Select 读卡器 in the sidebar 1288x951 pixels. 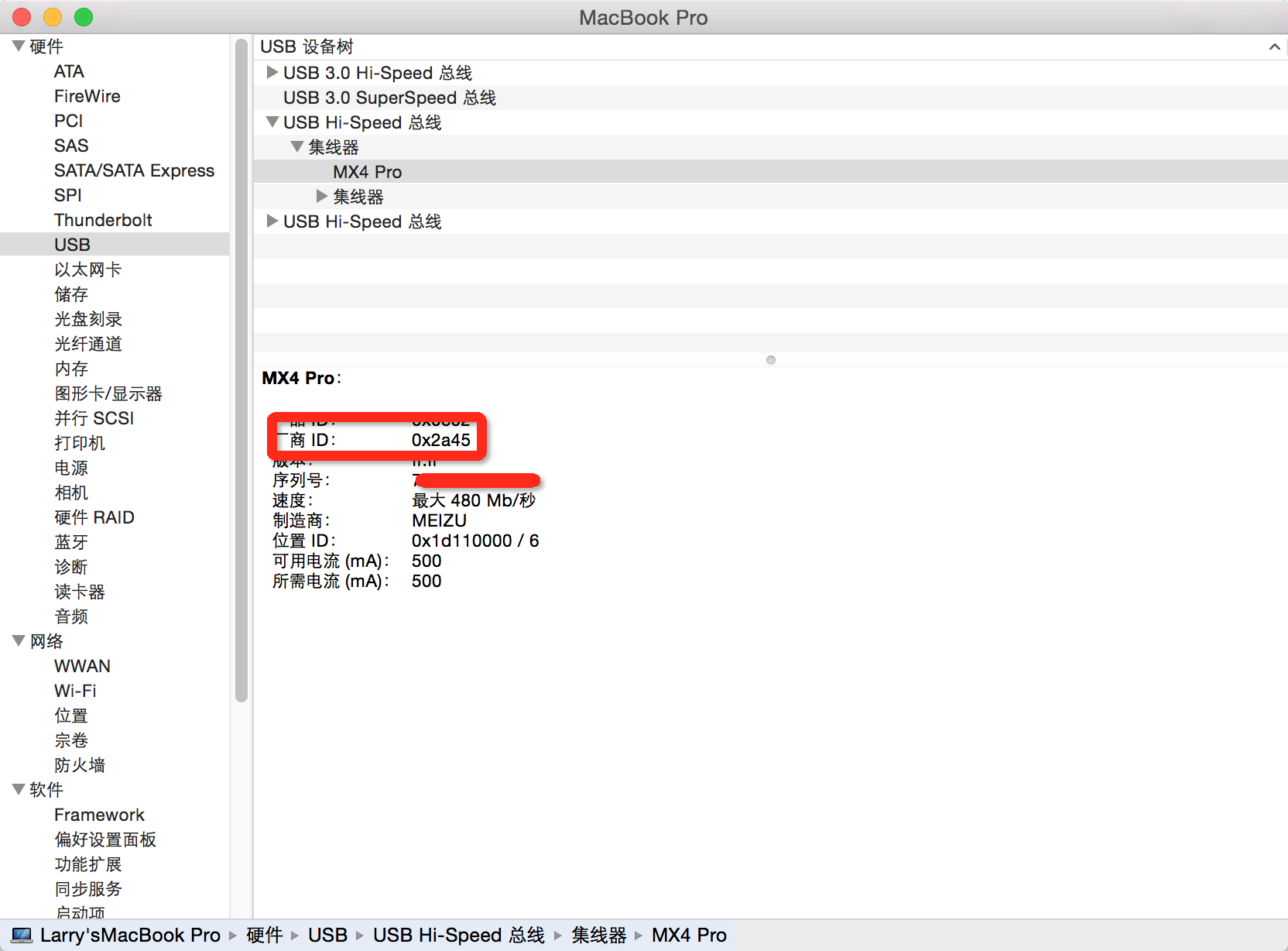(x=80, y=592)
